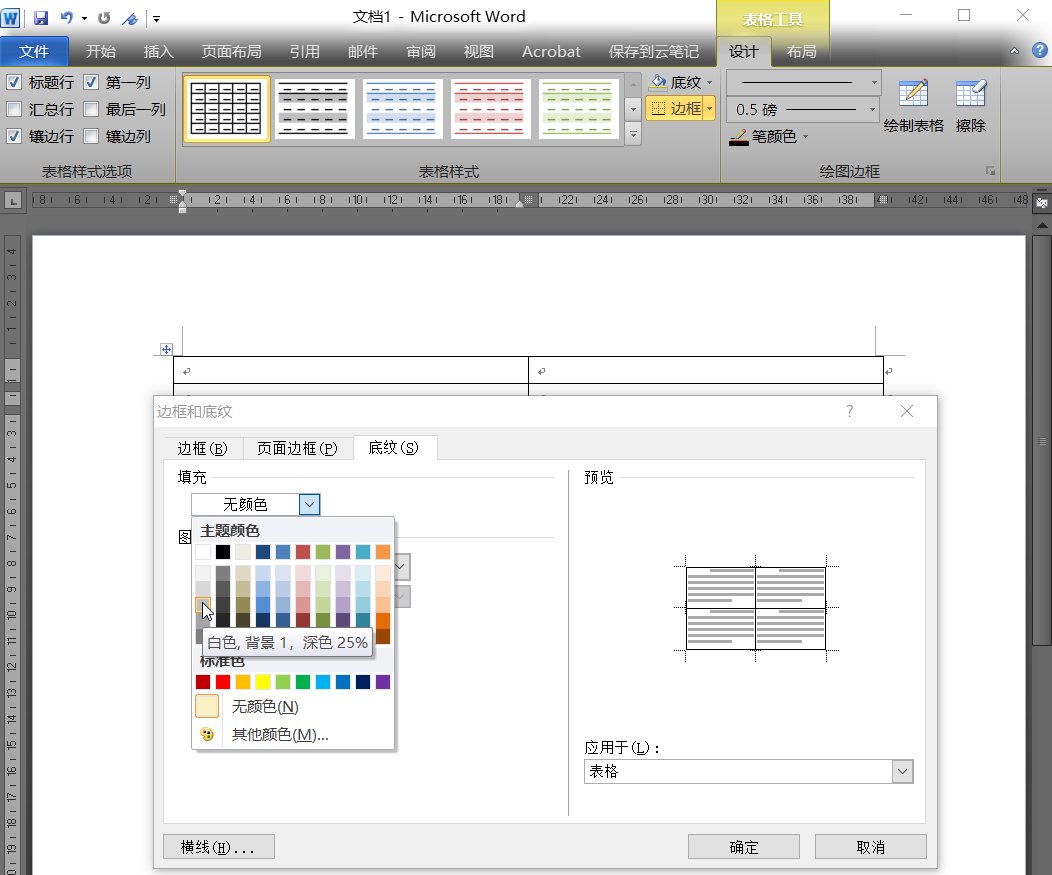This screenshot has height=875, width=1052.
Task: Open the 布局 ribbon tab
Action: tap(802, 51)
